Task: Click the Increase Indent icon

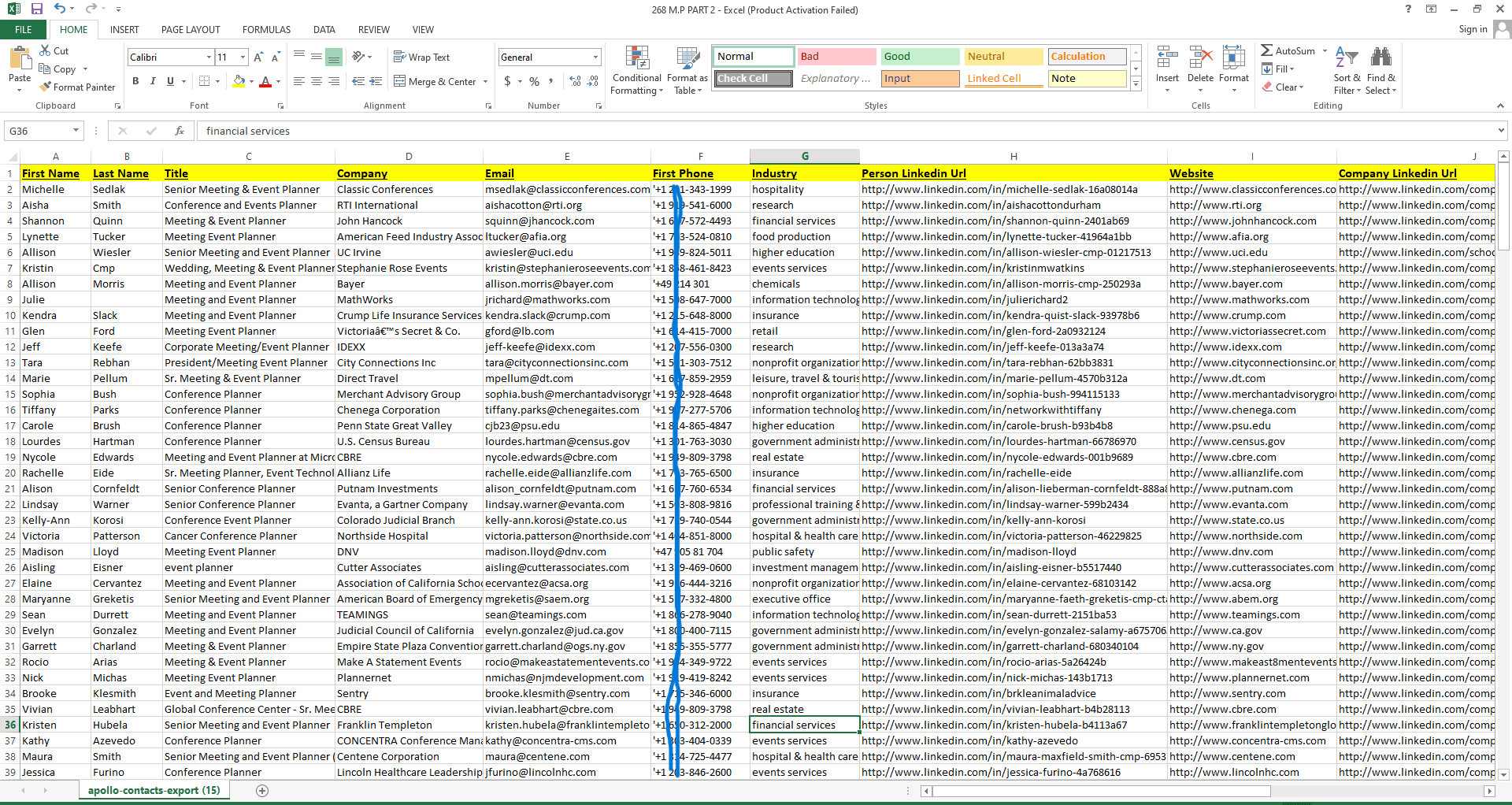Action: (376, 81)
